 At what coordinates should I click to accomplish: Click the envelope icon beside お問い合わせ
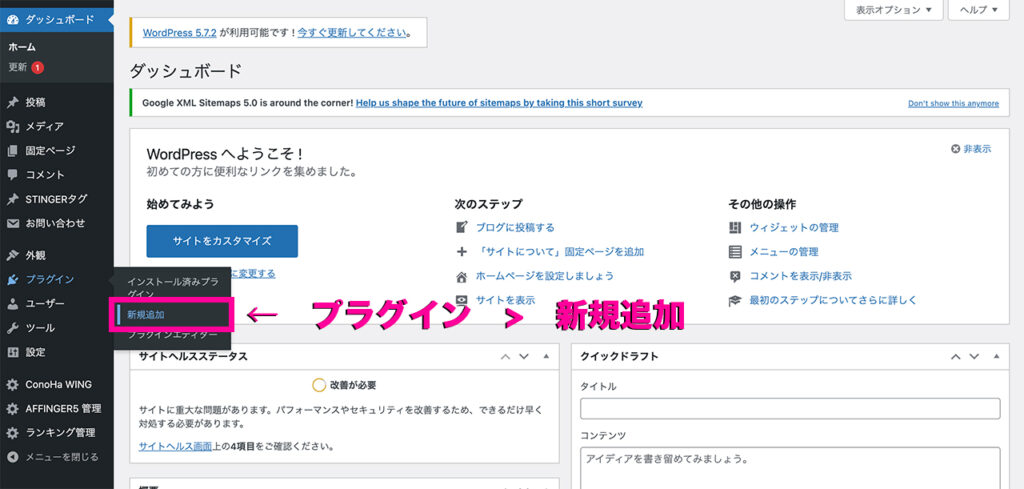pos(12,223)
